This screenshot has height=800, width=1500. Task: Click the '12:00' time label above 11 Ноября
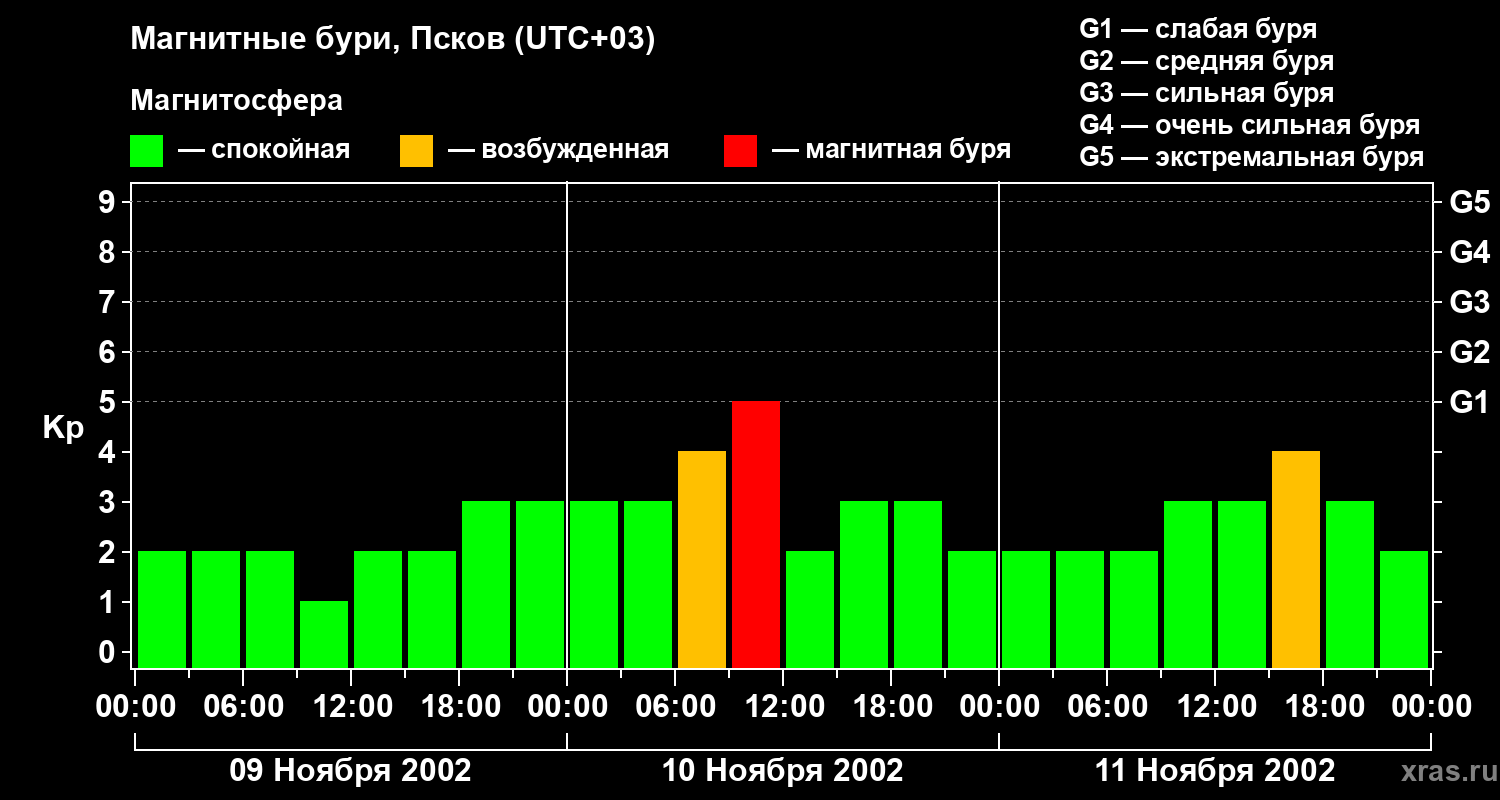click(x=1215, y=706)
